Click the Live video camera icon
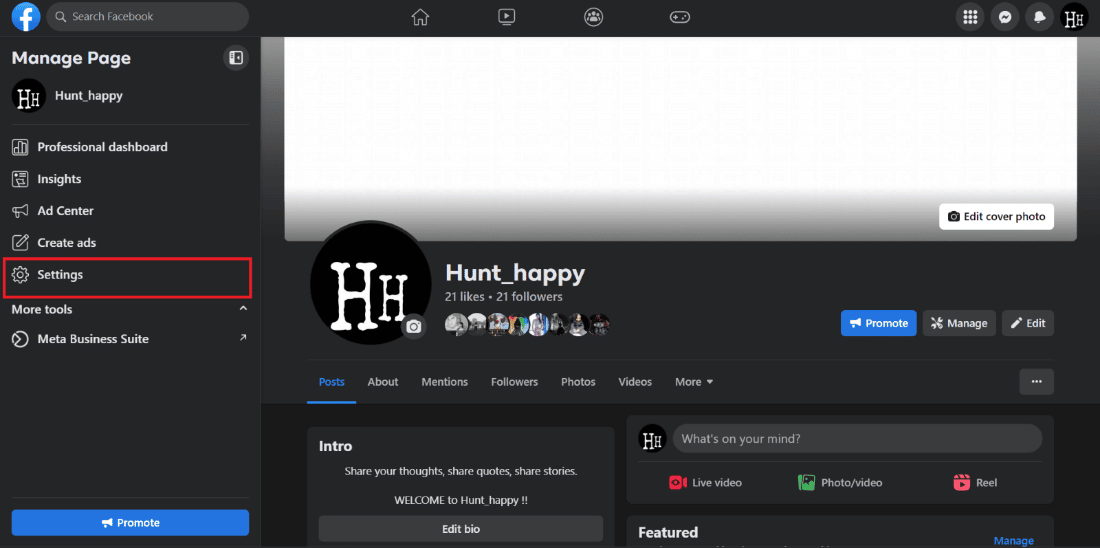This screenshot has width=1100, height=548. [x=677, y=482]
